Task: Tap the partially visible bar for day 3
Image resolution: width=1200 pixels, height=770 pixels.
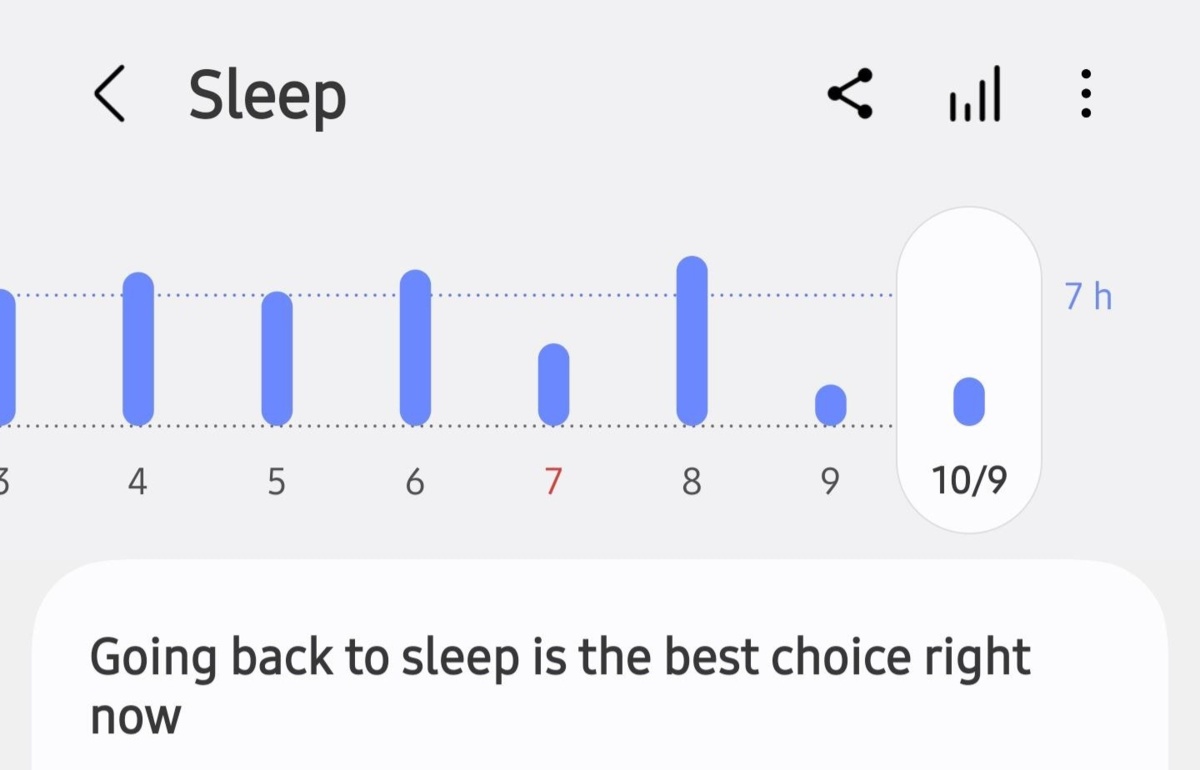Action: [5, 356]
